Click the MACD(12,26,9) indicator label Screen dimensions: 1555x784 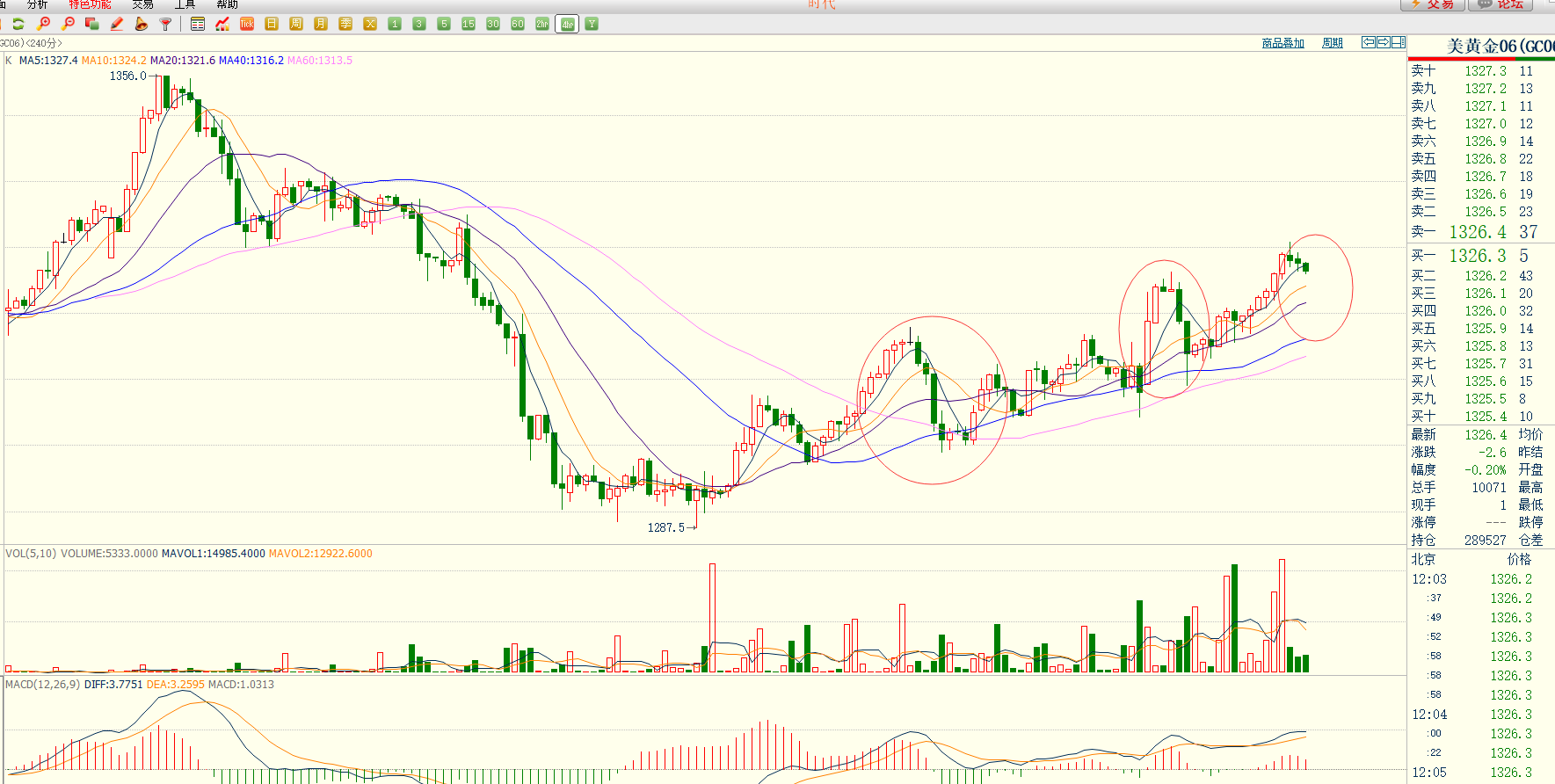click(x=42, y=685)
